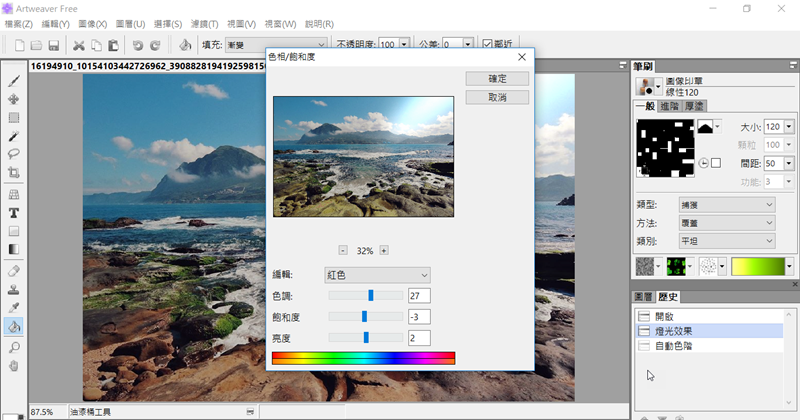Switch to the 進階 tab in brush panel

[x=669, y=106]
